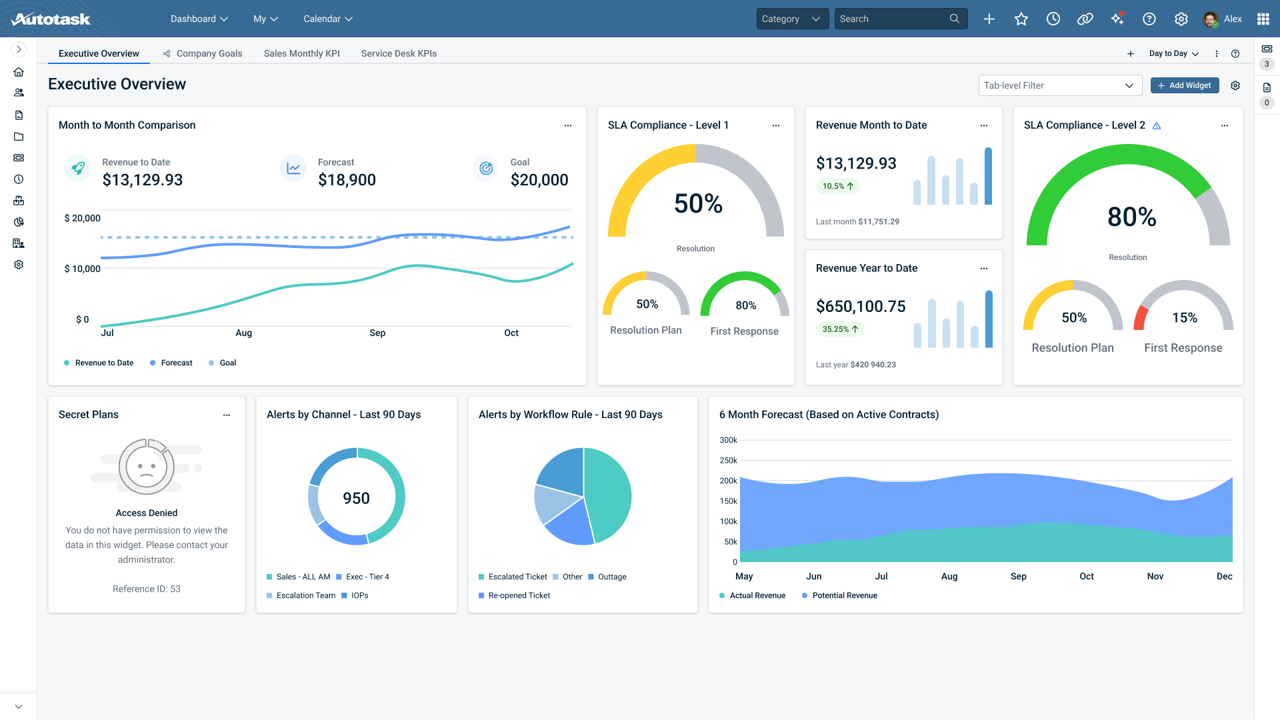Open the Category dropdown beside search

click(792, 18)
